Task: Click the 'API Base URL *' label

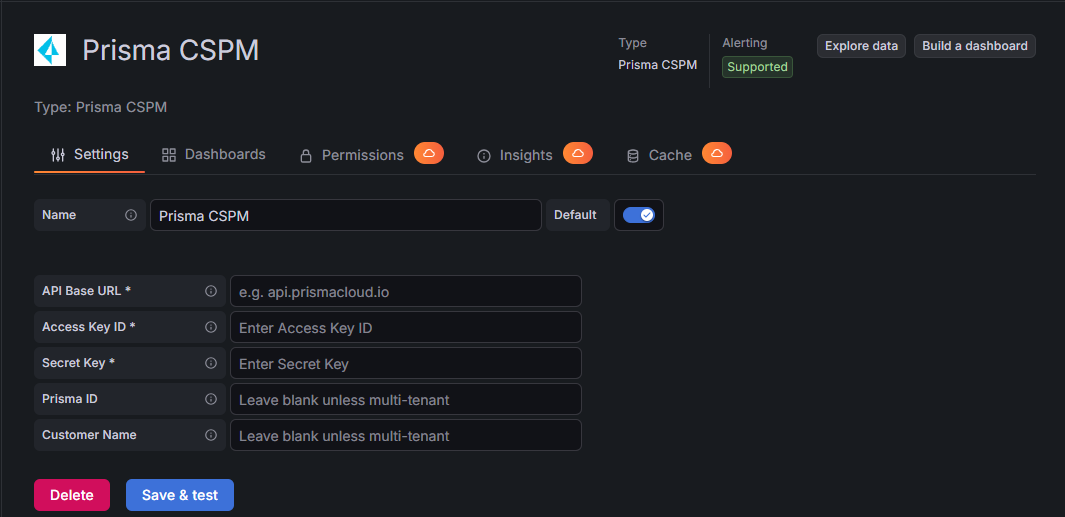Action: coord(86,291)
